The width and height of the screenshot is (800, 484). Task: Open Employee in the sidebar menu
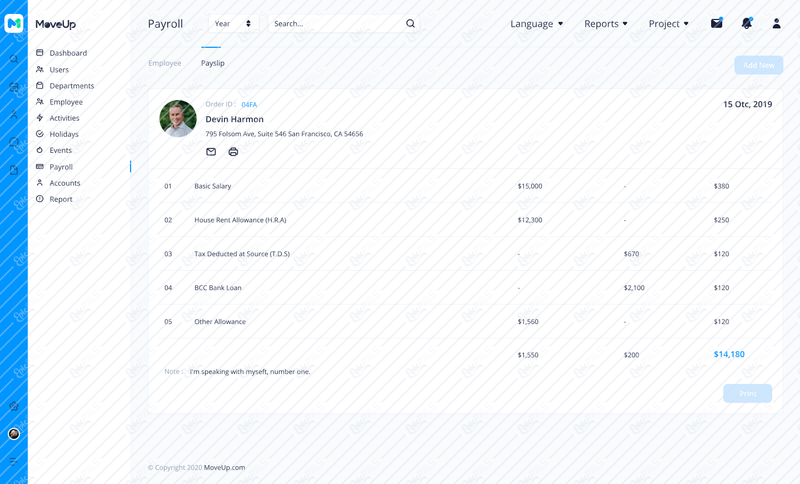[66, 102]
